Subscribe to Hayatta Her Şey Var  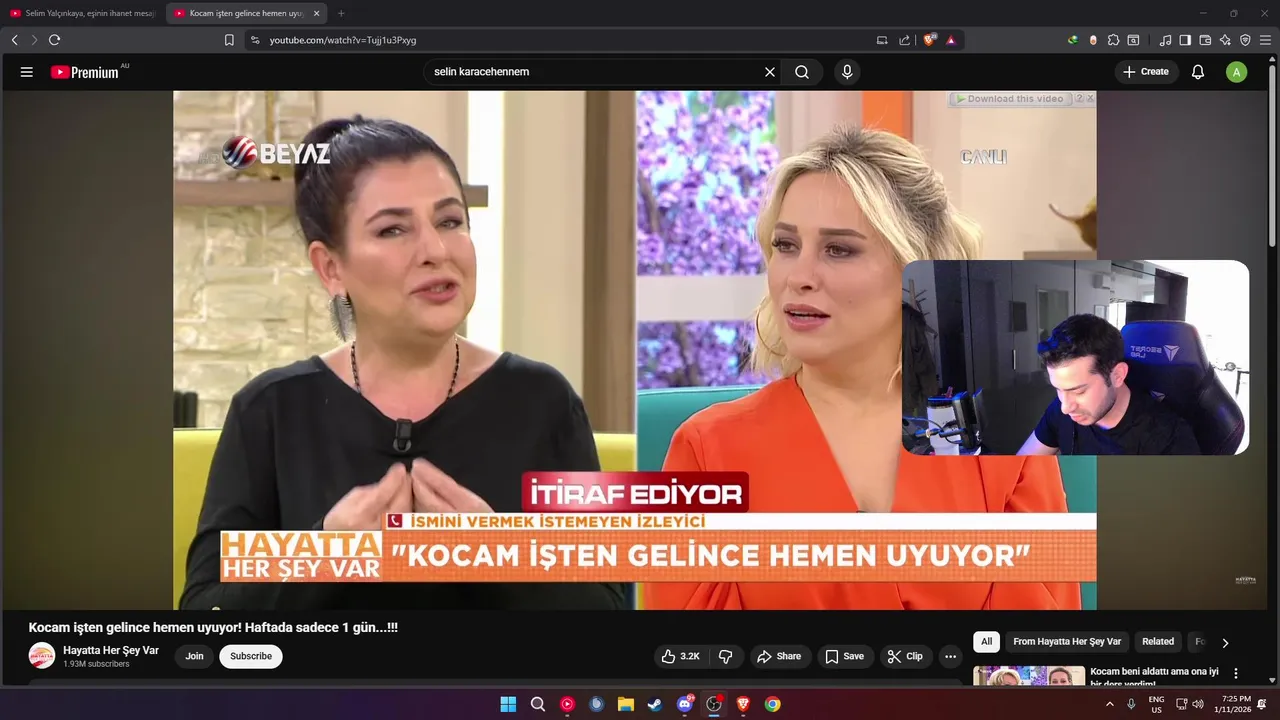[251, 656]
